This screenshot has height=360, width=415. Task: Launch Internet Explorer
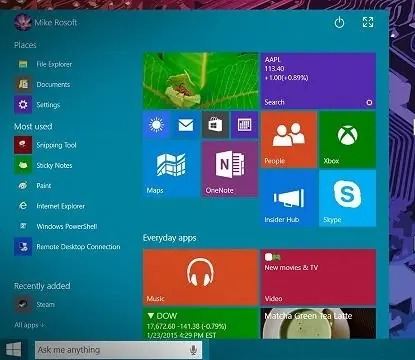(x=50, y=206)
